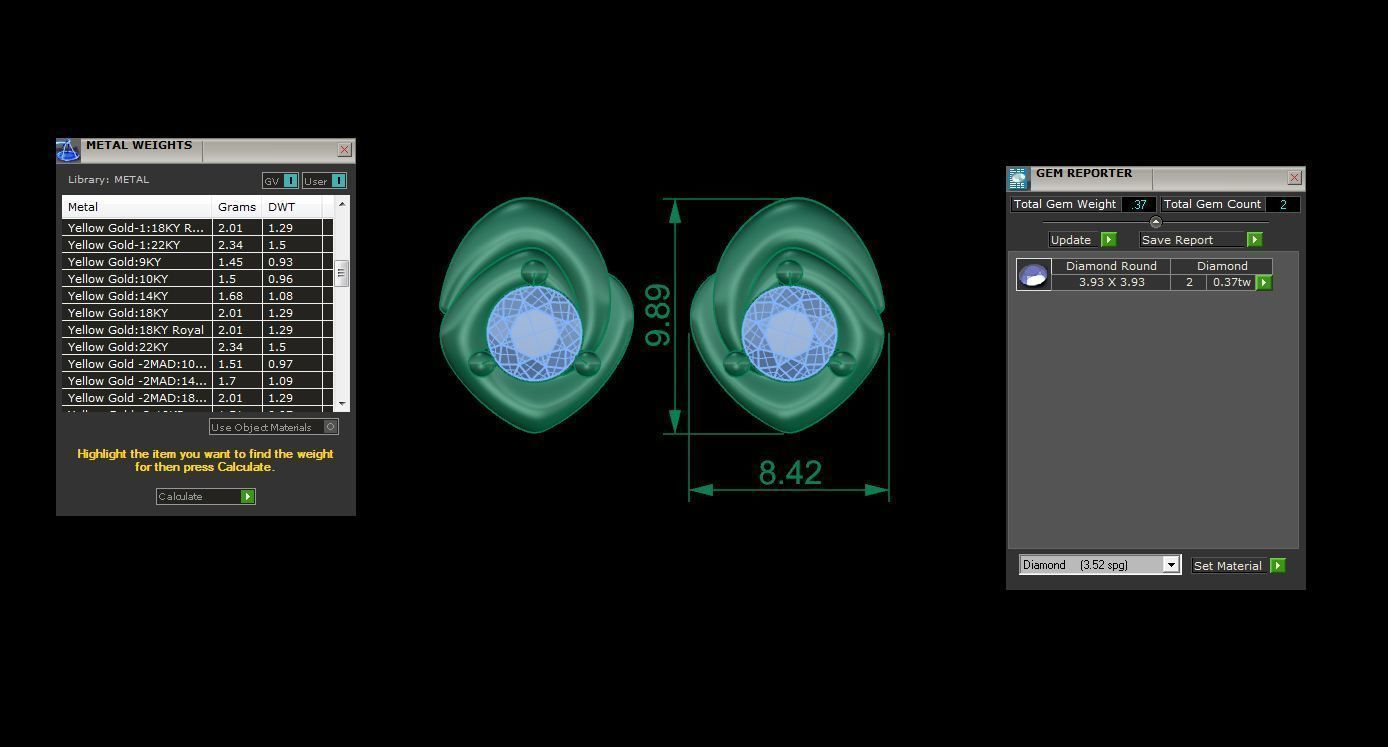Select the Yellow Gold-1:18KY R... row
Image resolution: width=1388 pixels, height=747 pixels.
coord(197,228)
